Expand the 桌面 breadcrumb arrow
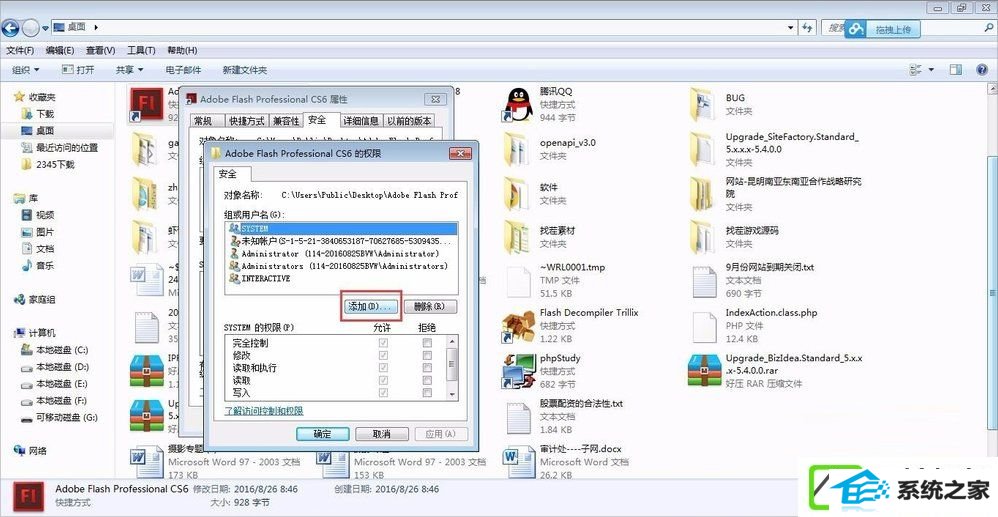 (x=96, y=27)
